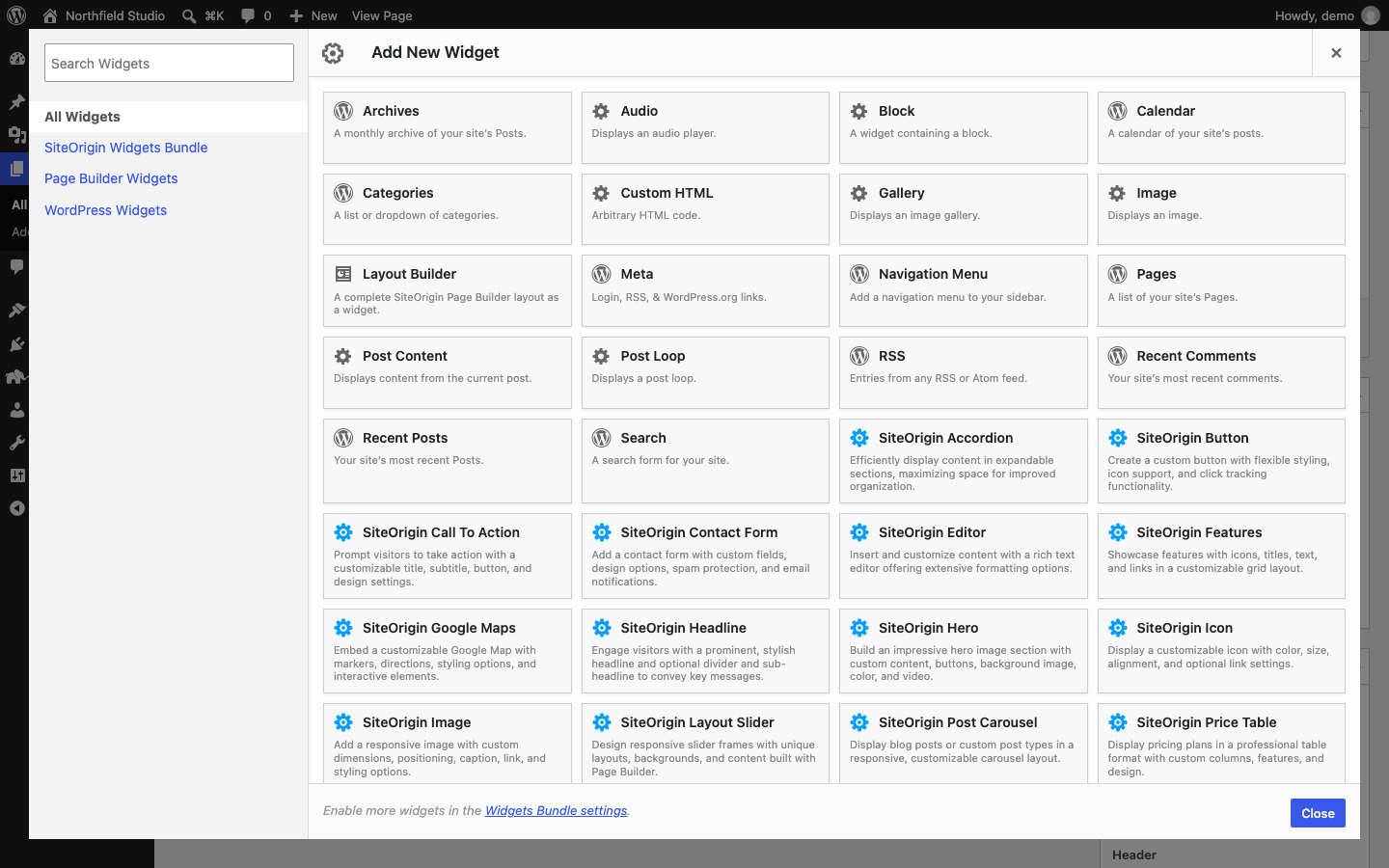
Task: Choose the SiteOrigin Editor widget
Action: point(963,556)
